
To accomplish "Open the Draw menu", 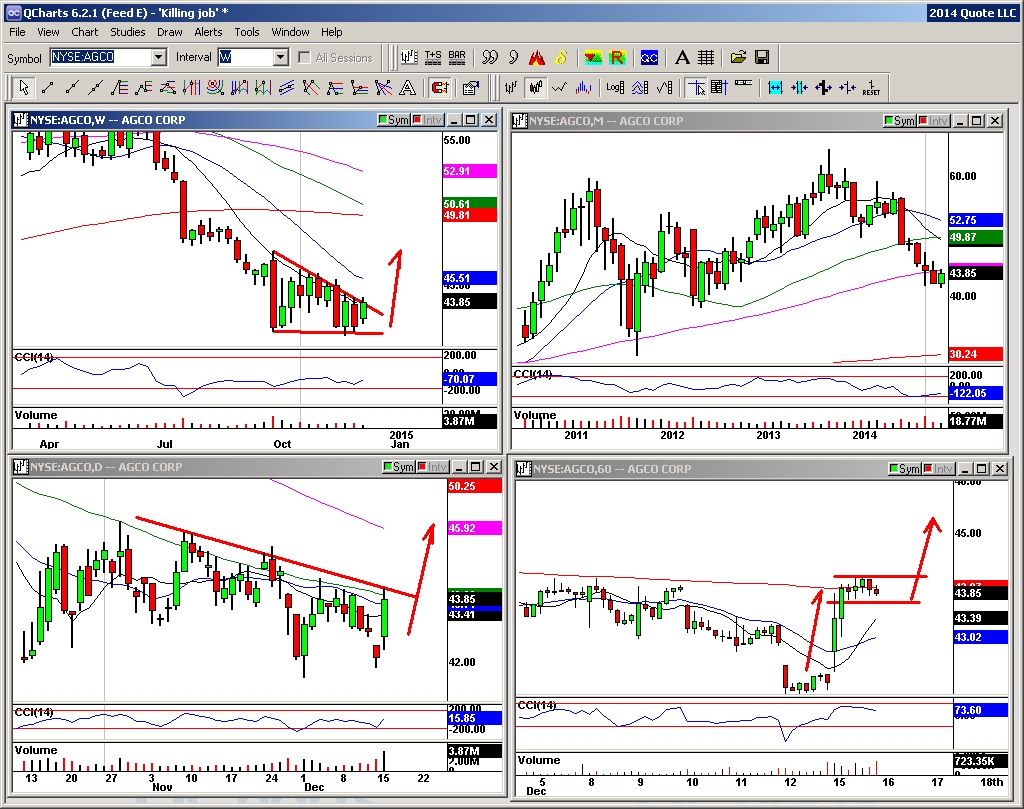I will coord(170,32).
